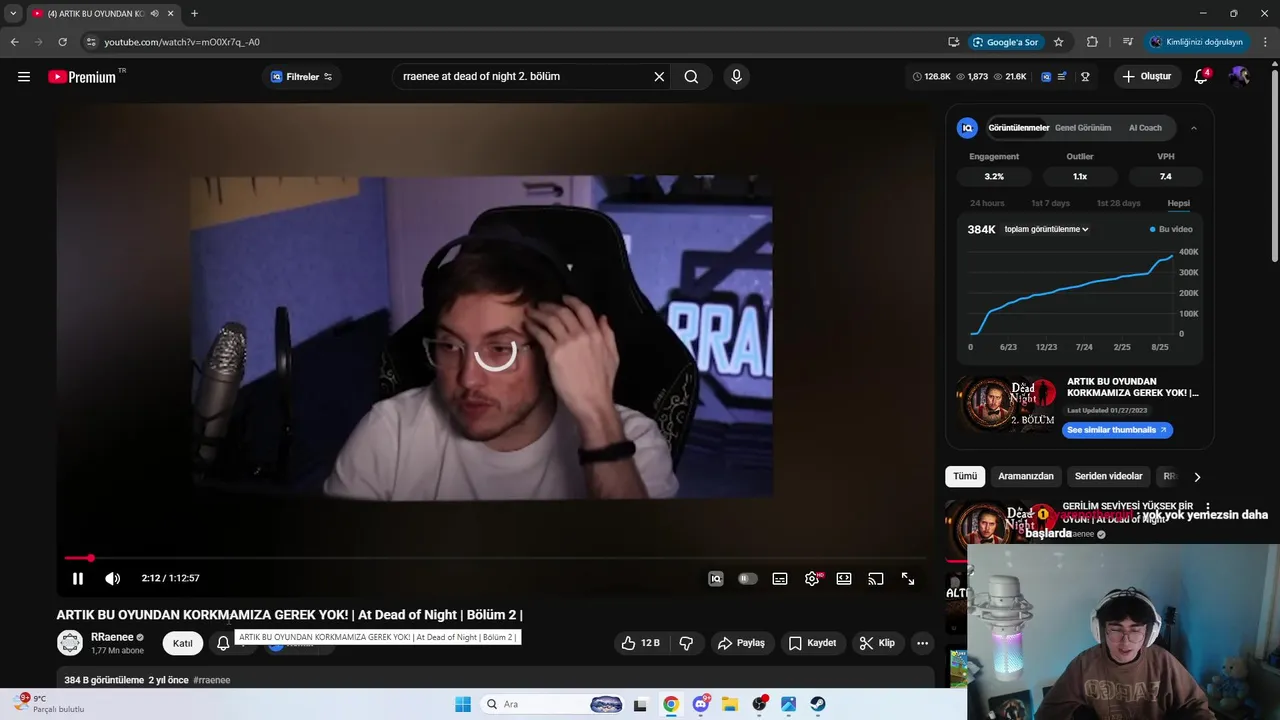Open tab search dropdown arrow
Screen dimensions: 1280x720
(x=13, y=13)
